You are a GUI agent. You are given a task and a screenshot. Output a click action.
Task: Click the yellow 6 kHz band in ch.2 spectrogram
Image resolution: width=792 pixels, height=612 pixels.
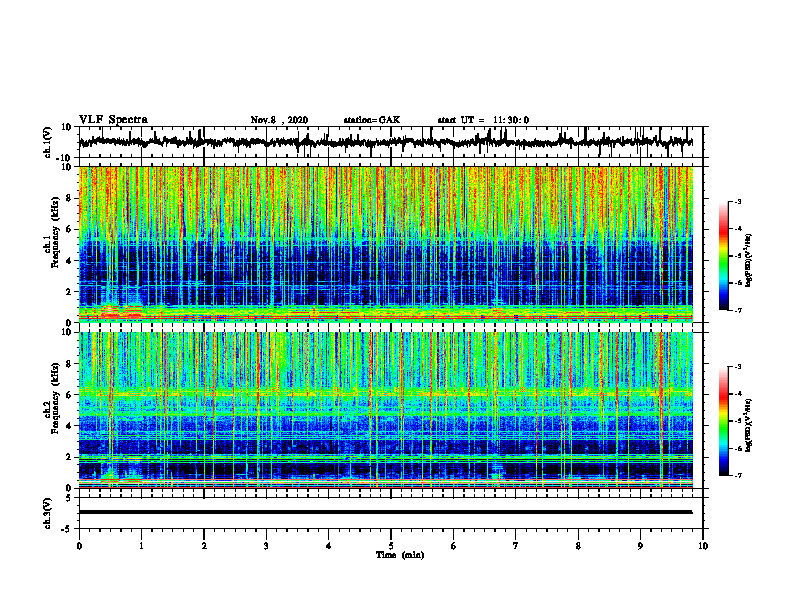385,393
